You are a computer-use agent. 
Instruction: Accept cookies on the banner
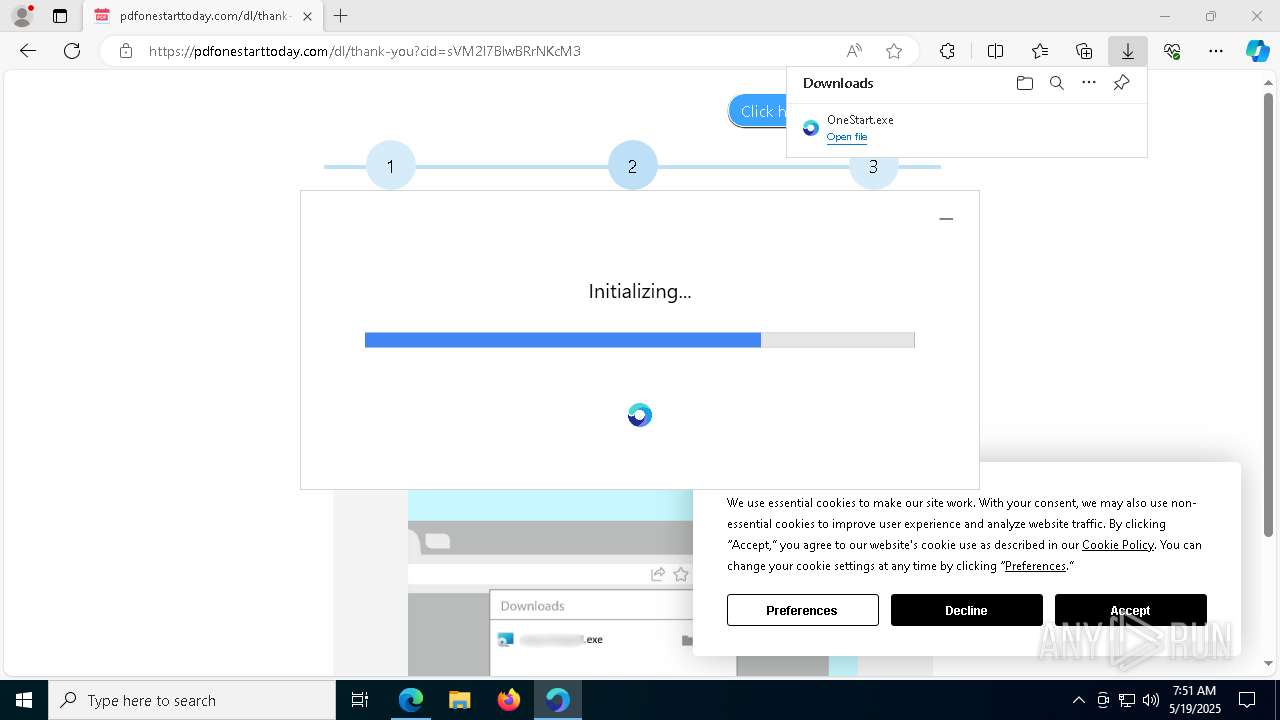pos(1130,610)
